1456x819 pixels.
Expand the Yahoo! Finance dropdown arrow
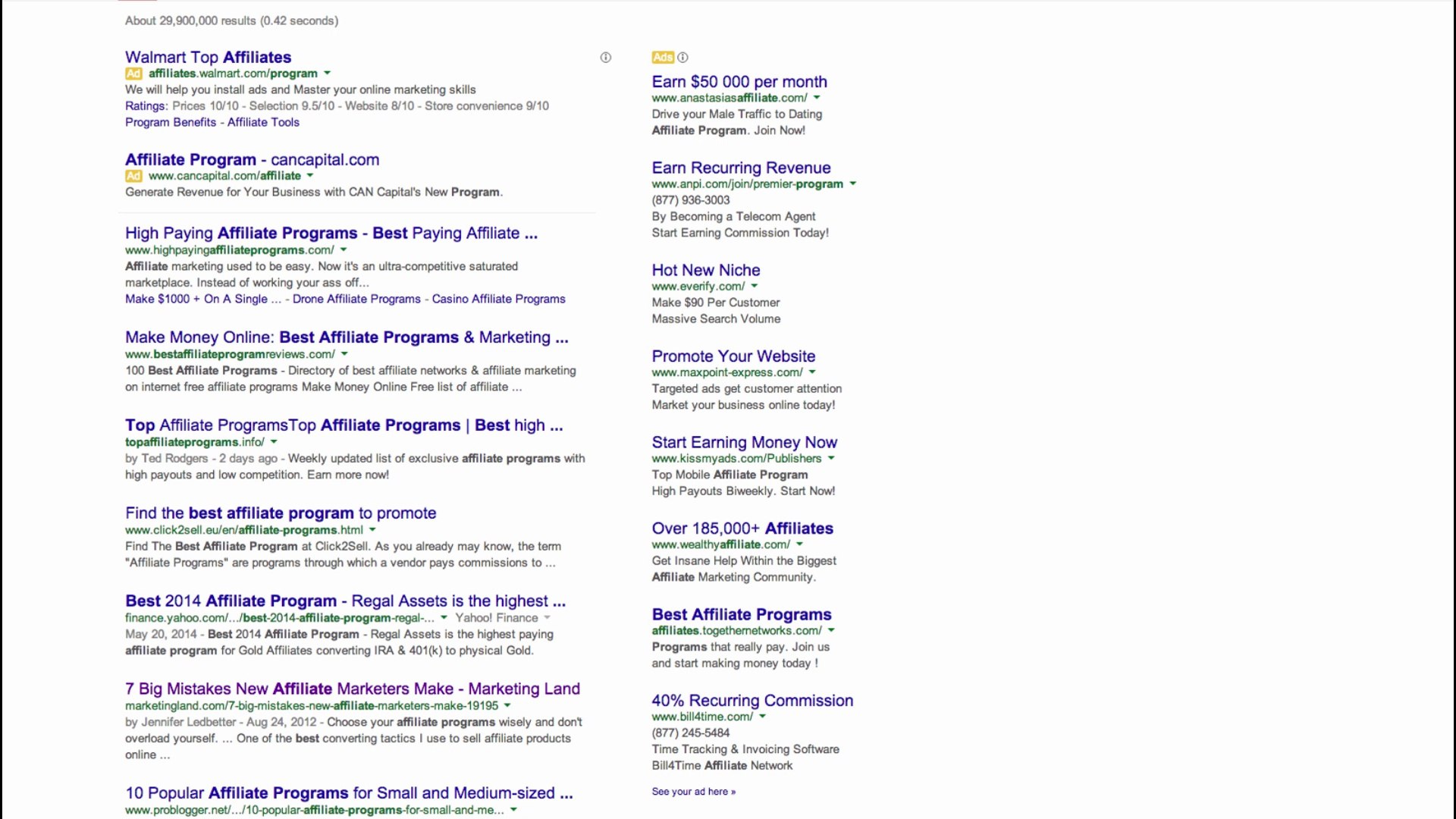point(547,618)
